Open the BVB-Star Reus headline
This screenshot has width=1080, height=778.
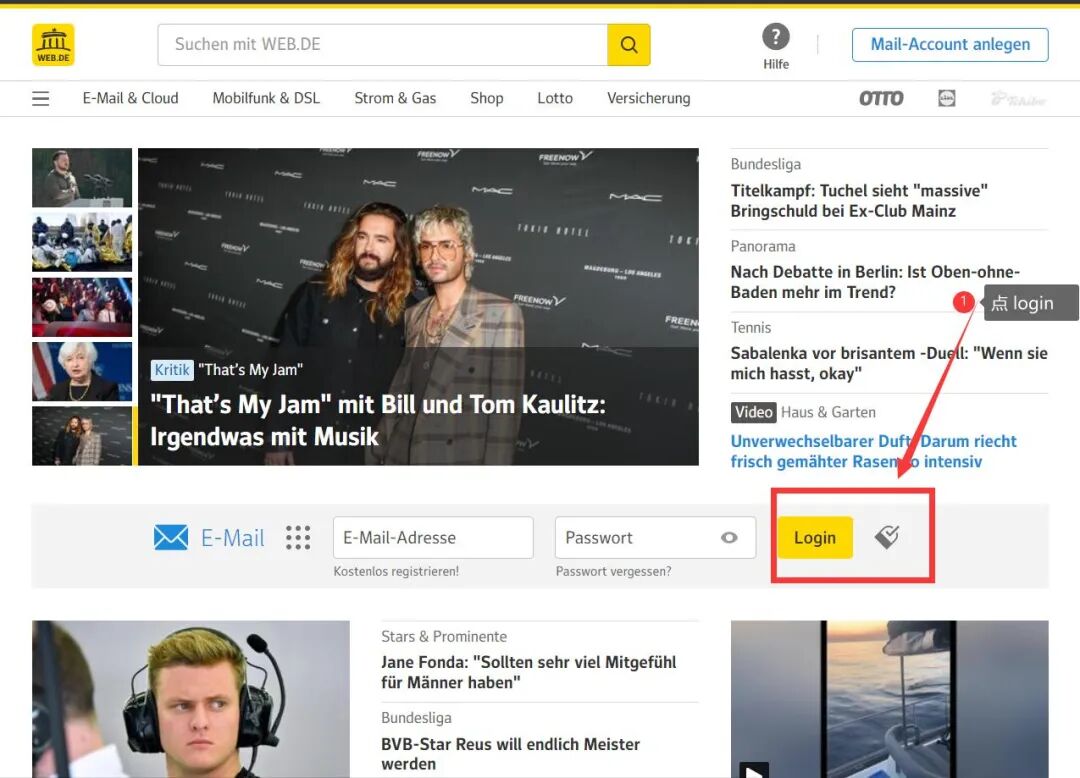(510, 754)
